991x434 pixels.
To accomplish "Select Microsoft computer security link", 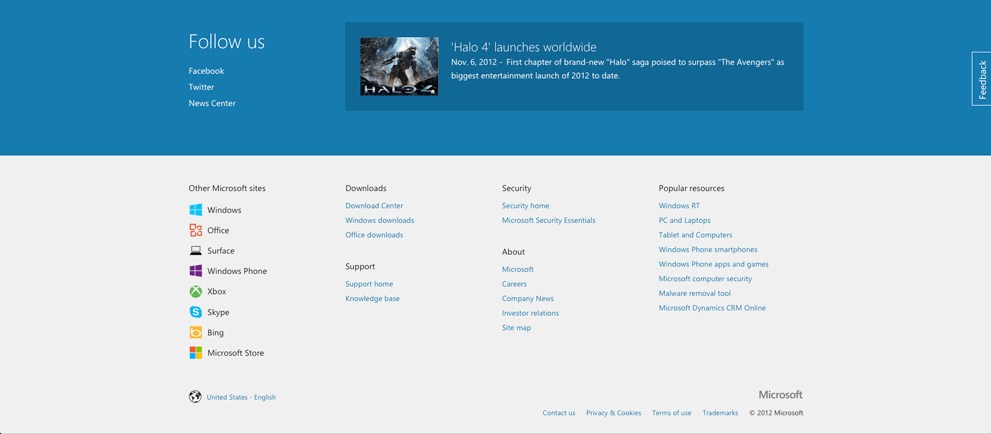I will [705, 279].
